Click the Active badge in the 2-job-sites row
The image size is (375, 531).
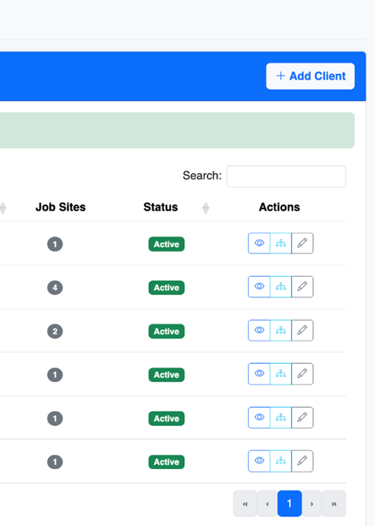click(x=166, y=331)
